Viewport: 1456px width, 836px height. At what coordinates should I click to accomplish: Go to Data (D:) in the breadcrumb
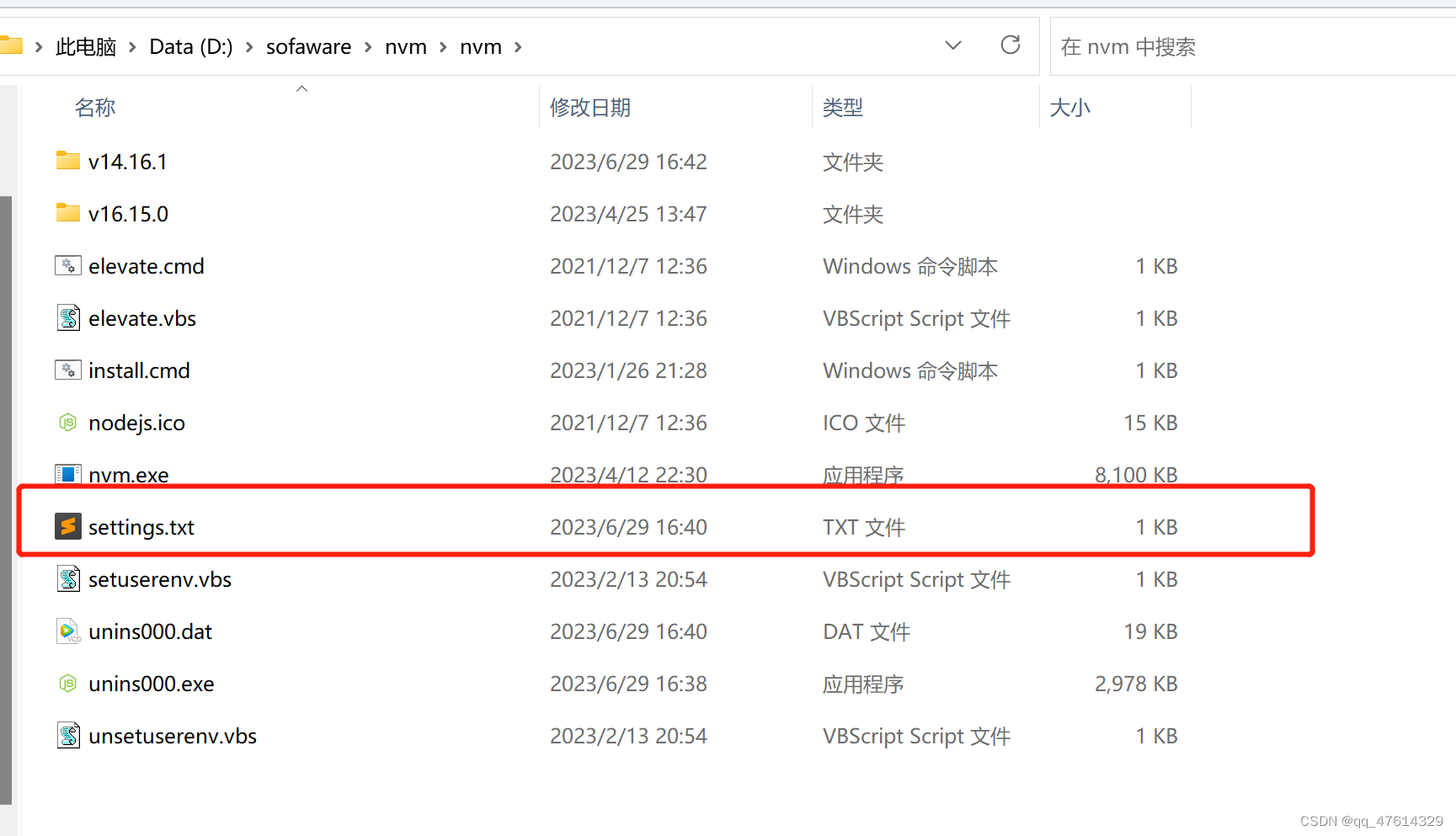pyautogui.click(x=191, y=47)
